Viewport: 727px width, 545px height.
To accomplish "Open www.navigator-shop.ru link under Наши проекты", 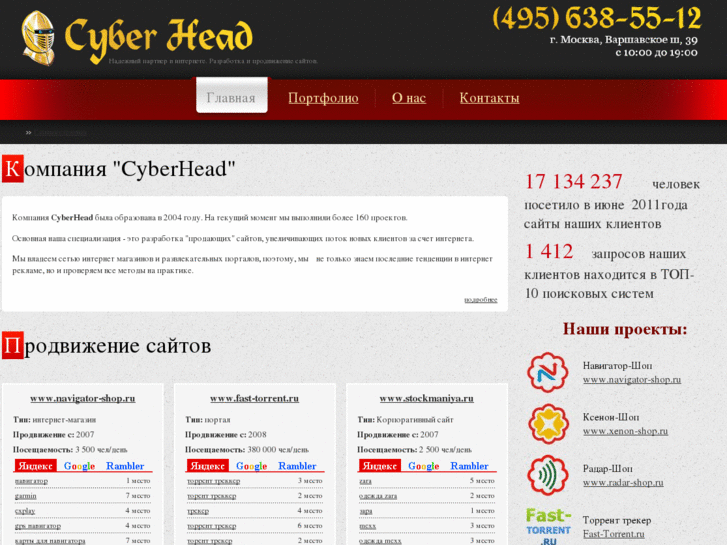I will click(x=631, y=379).
